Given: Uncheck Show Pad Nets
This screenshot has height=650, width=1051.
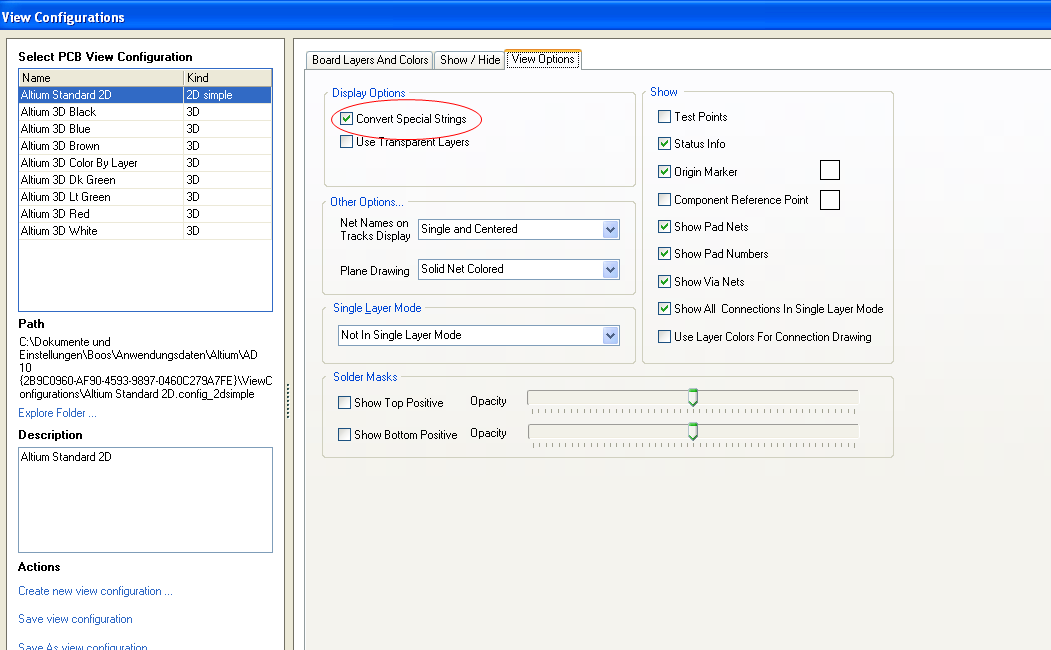Looking at the screenshot, I should (664, 226).
